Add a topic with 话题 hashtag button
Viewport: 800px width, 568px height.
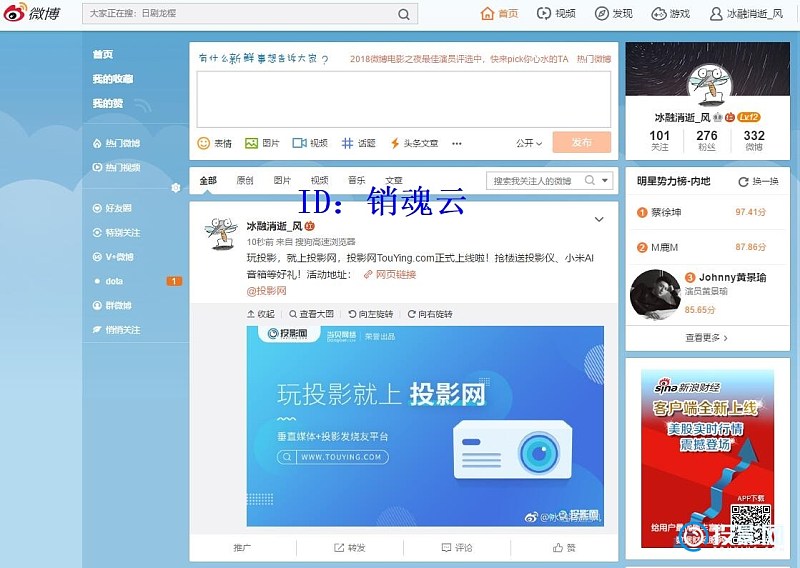tap(359, 143)
